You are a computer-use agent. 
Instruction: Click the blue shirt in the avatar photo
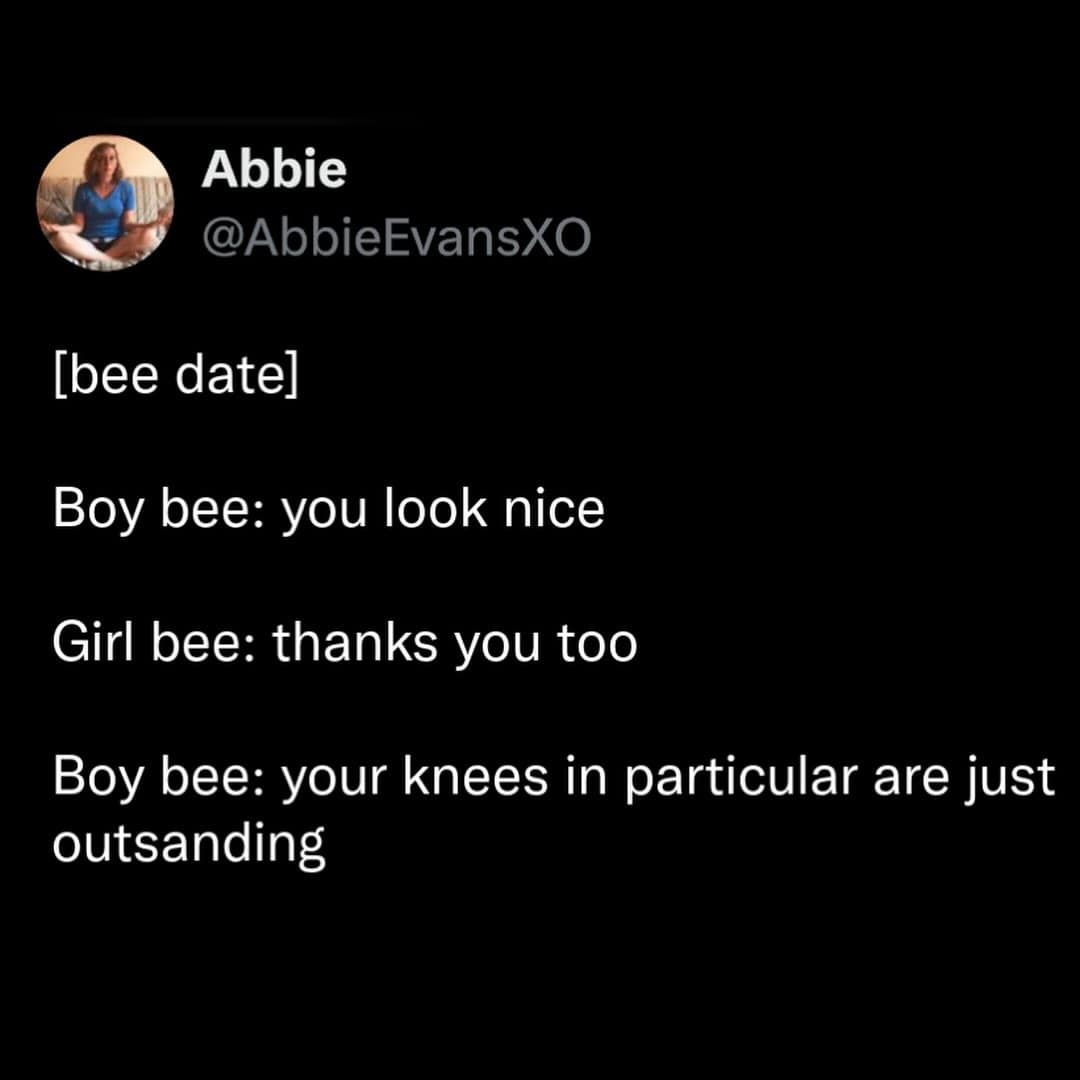(x=104, y=209)
